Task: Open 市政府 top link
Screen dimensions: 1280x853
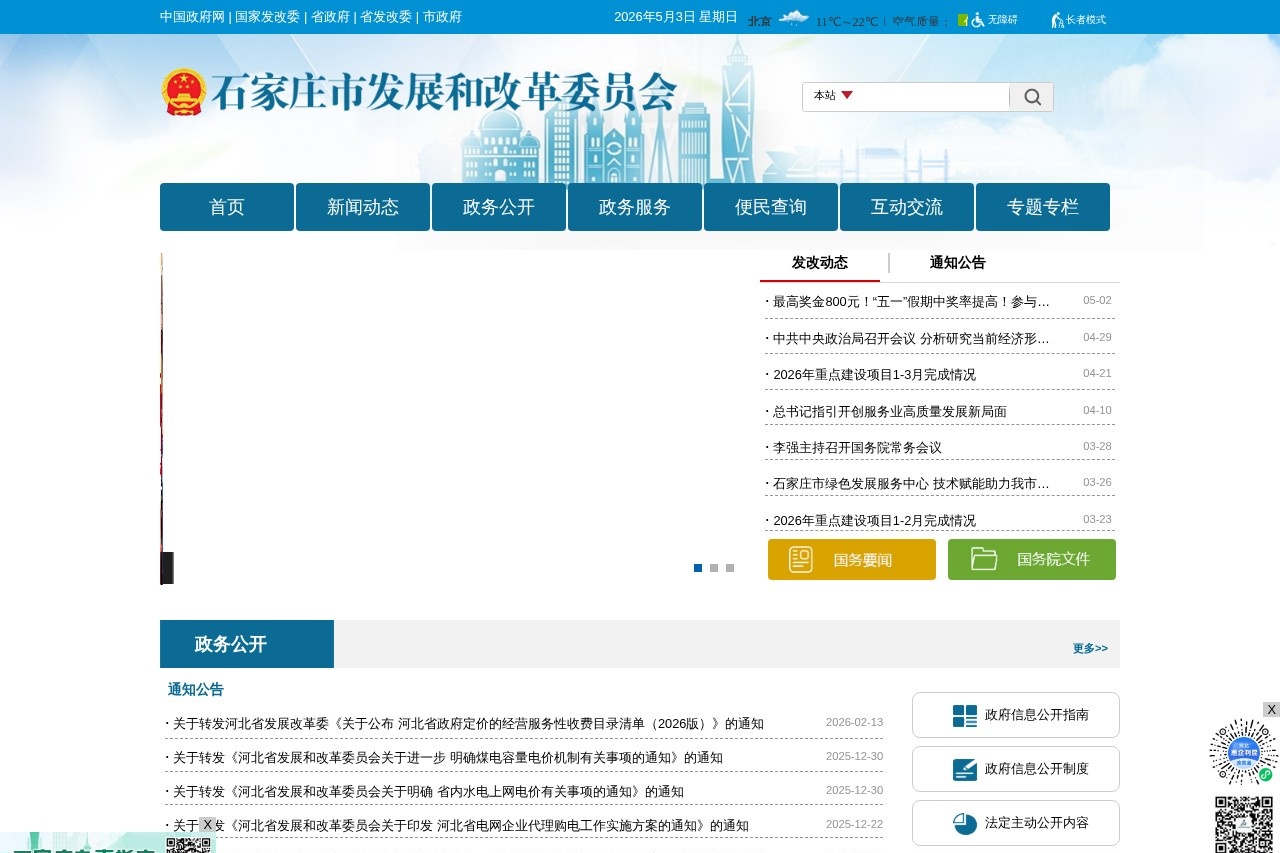Action: pyautogui.click(x=442, y=17)
